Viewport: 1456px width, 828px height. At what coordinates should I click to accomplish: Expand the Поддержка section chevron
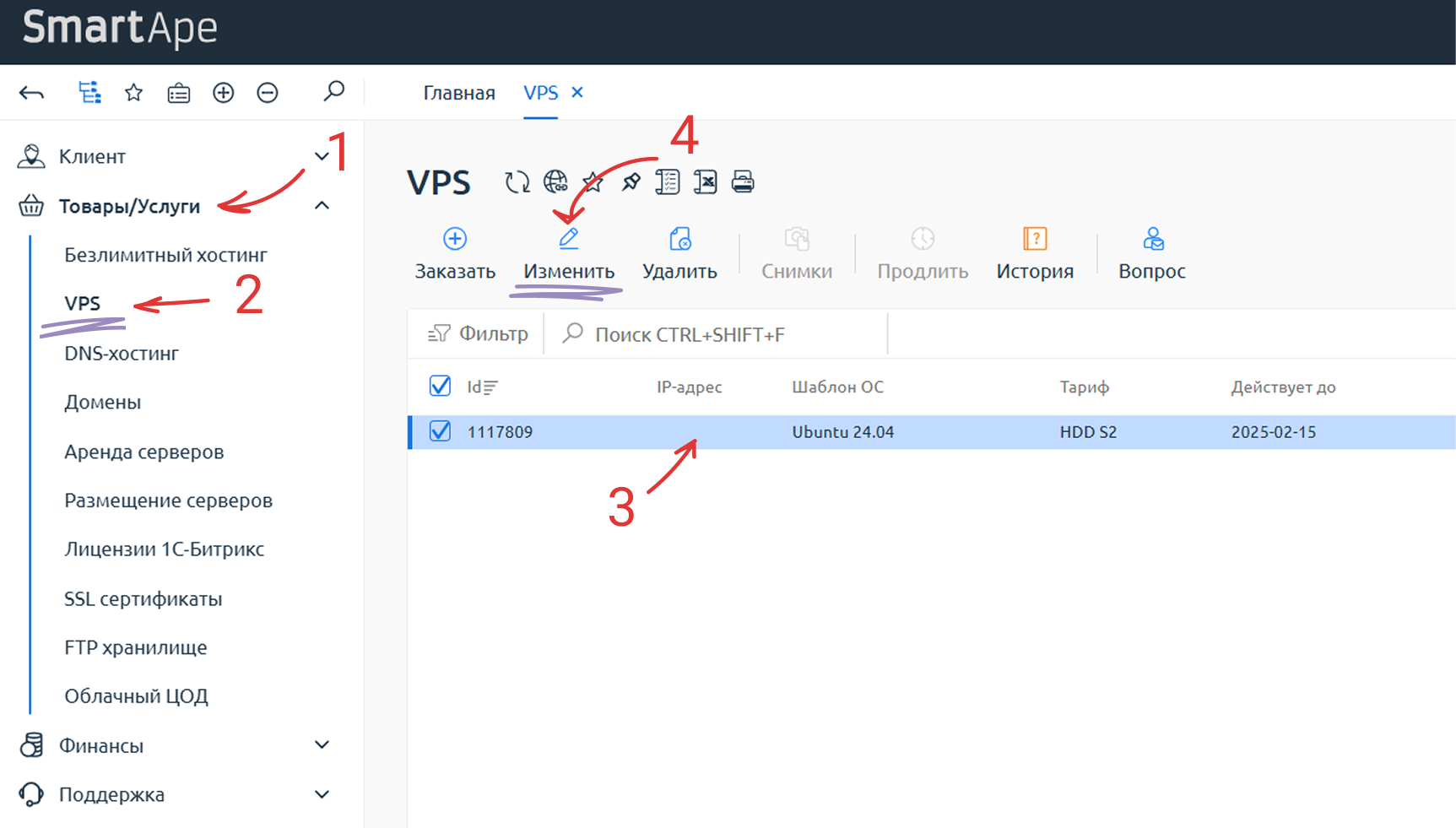point(322,794)
